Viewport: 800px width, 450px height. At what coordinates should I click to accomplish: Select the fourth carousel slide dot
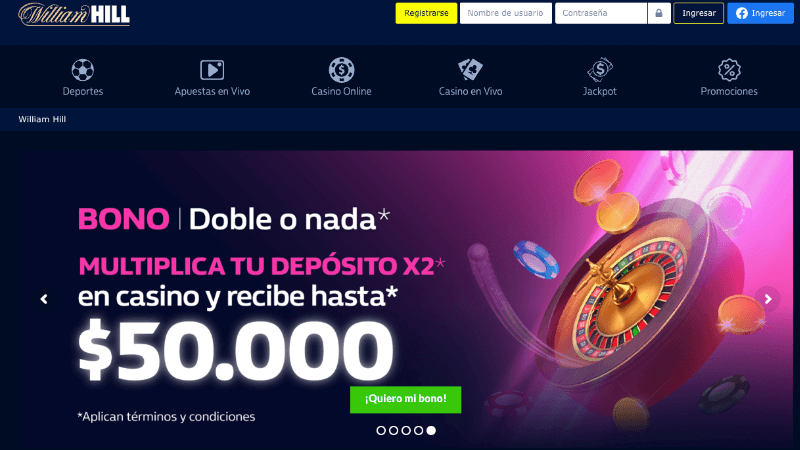pos(418,431)
